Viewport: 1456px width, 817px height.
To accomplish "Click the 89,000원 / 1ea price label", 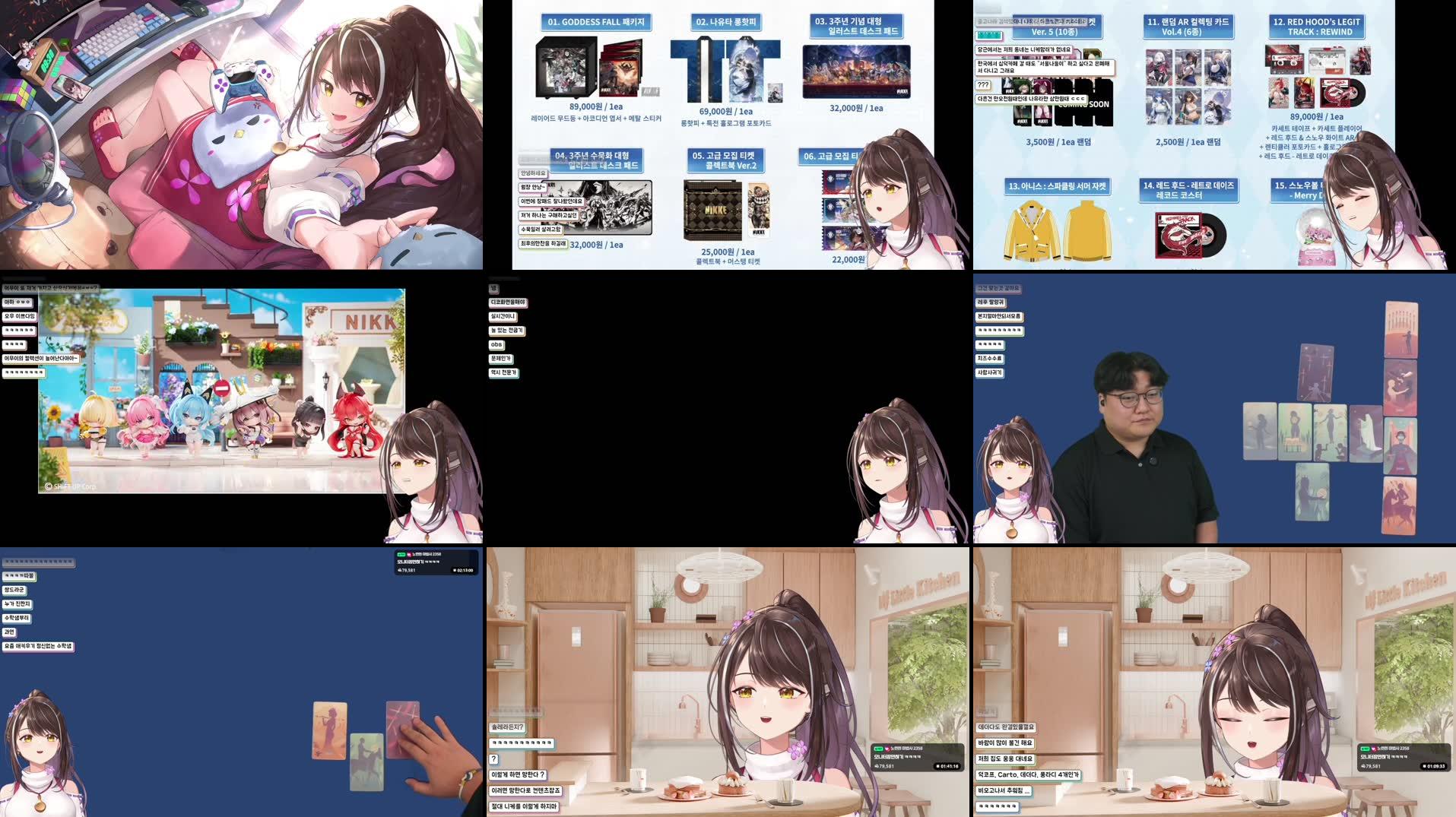I will pos(597,107).
